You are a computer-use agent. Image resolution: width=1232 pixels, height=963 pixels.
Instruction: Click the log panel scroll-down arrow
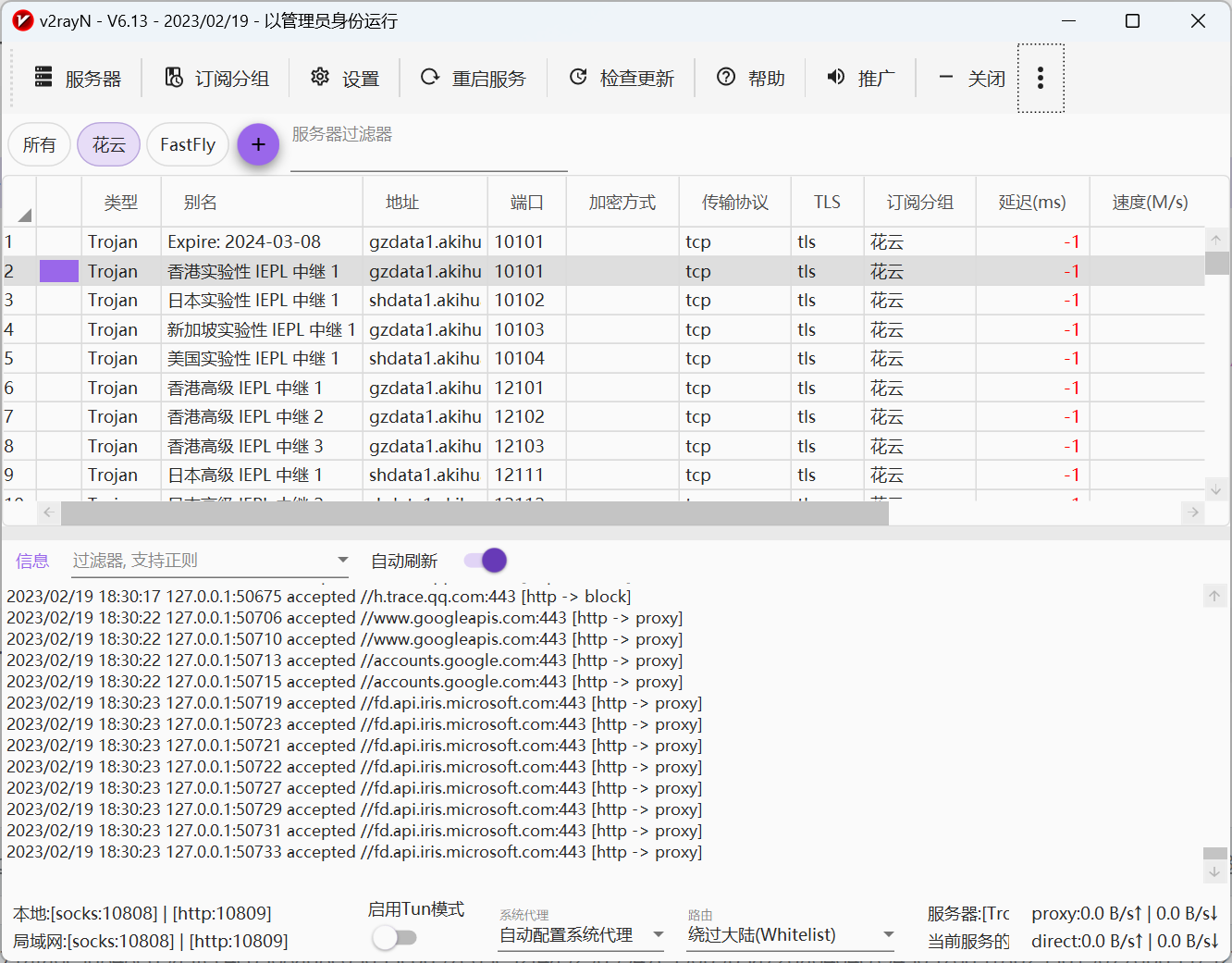[x=1214, y=871]
